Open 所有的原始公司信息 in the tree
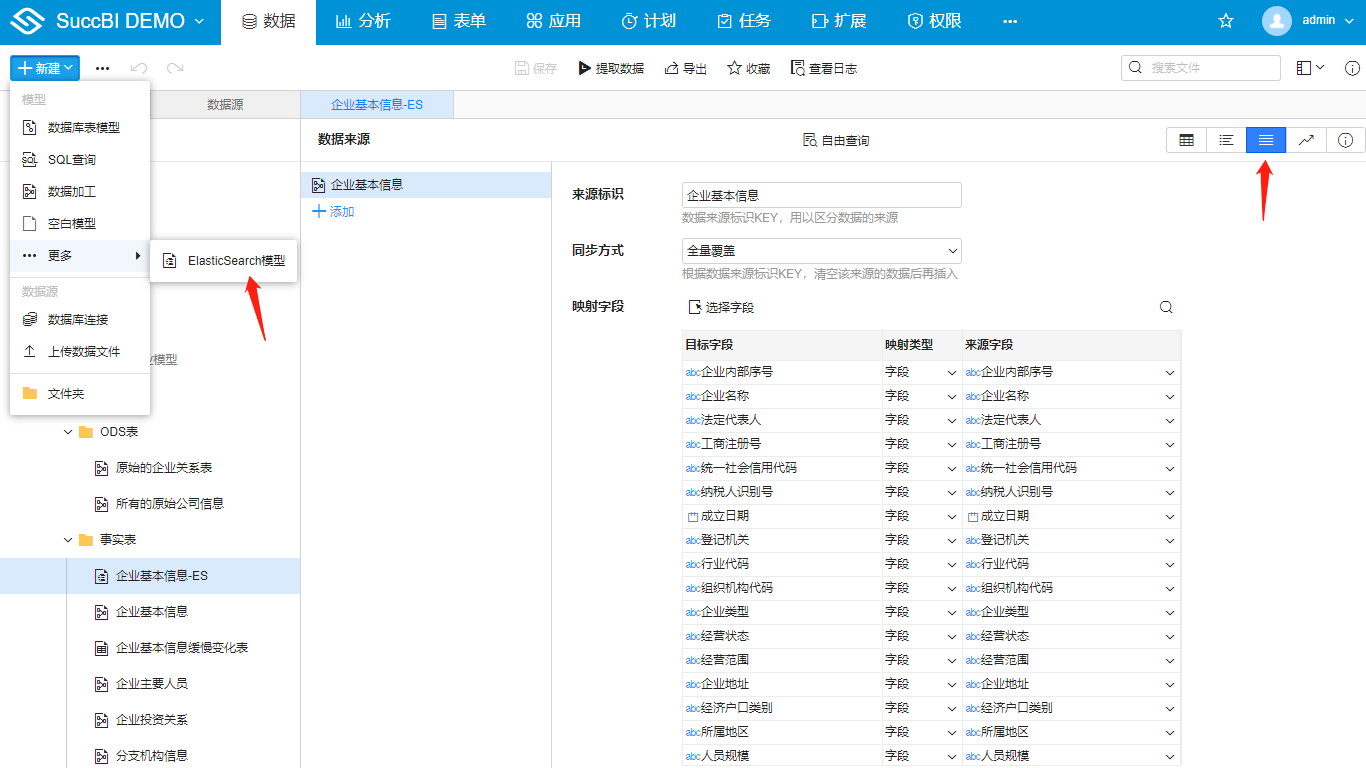 170,504
